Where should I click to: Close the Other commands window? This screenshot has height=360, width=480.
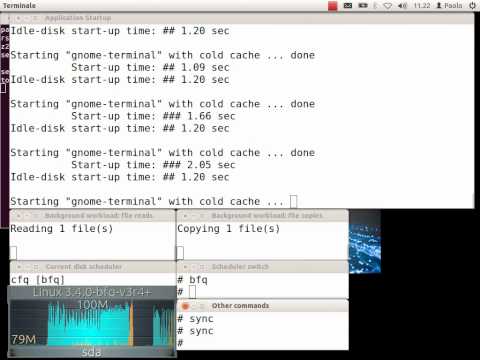185,306
